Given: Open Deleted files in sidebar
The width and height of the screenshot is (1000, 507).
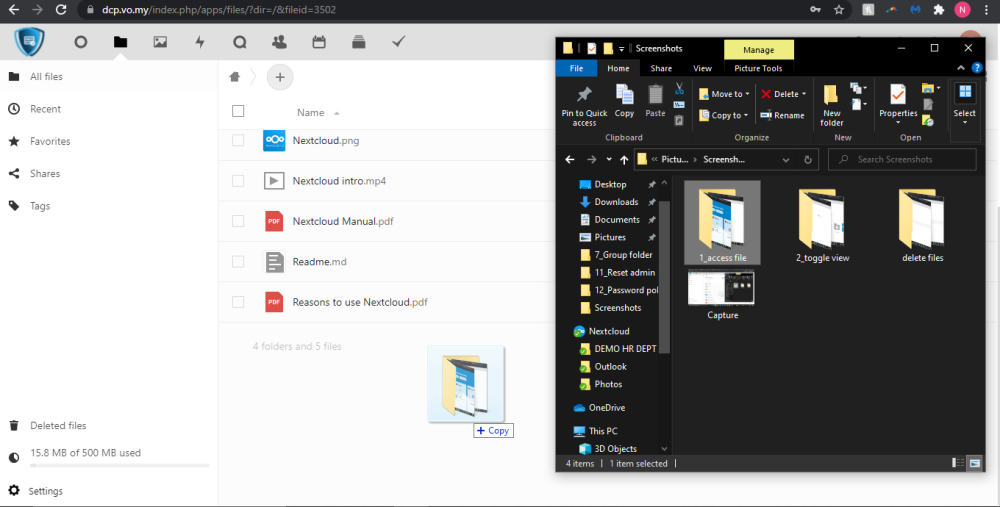Looking at the screenshot, I should [58, 426].
